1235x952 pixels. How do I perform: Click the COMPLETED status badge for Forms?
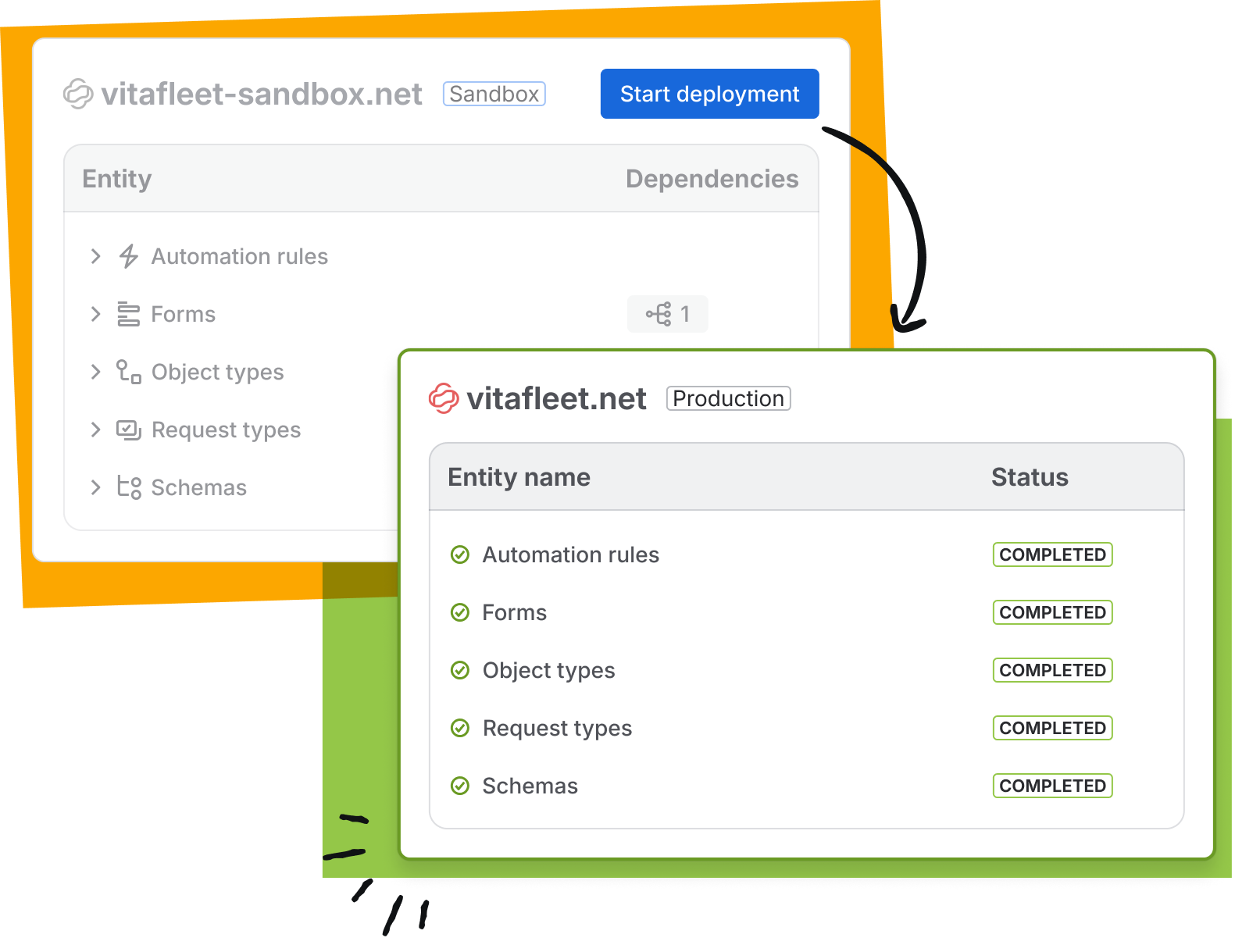[x=1052, y=612]
